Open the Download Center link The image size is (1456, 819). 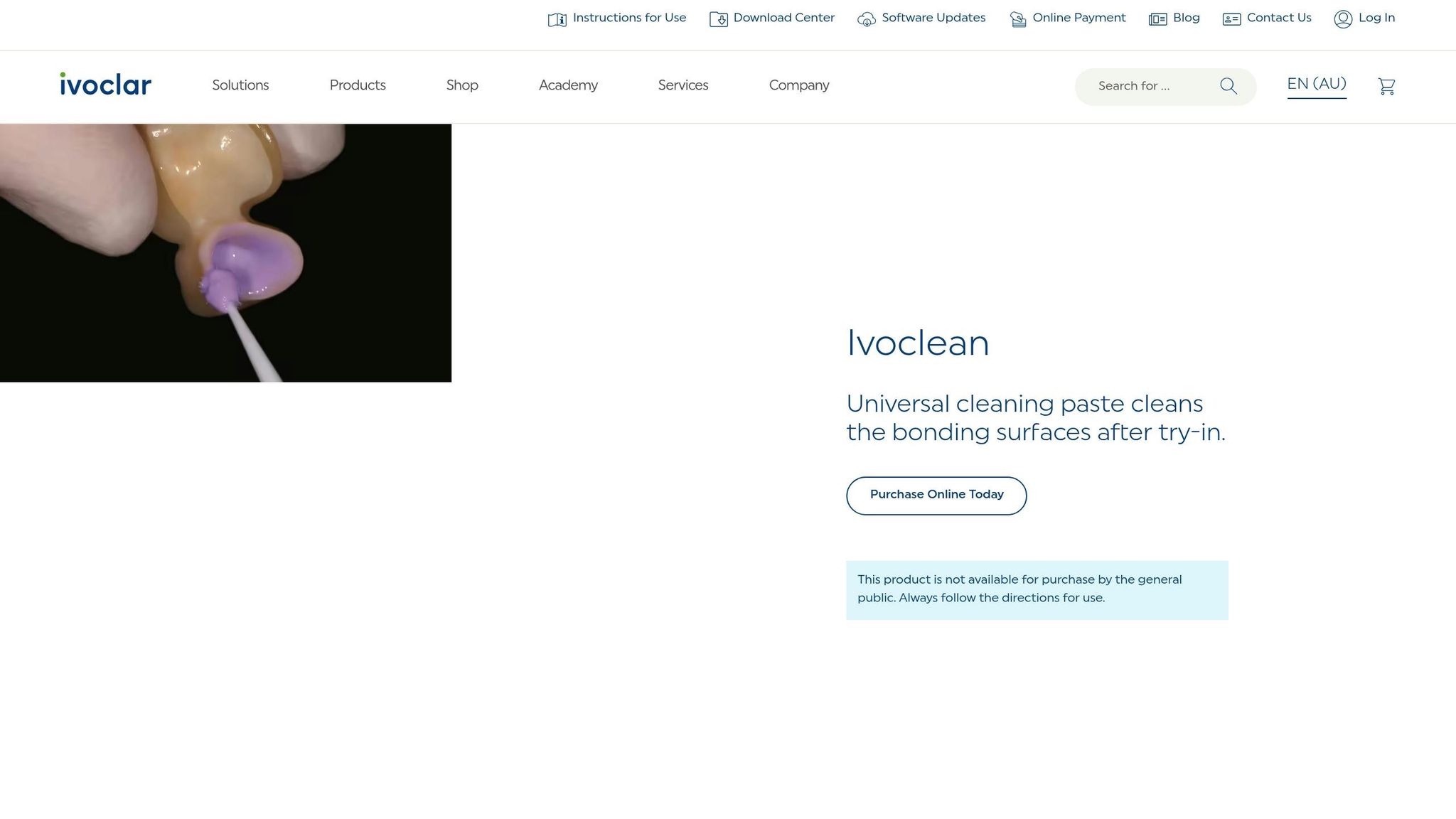click(783, 18)
